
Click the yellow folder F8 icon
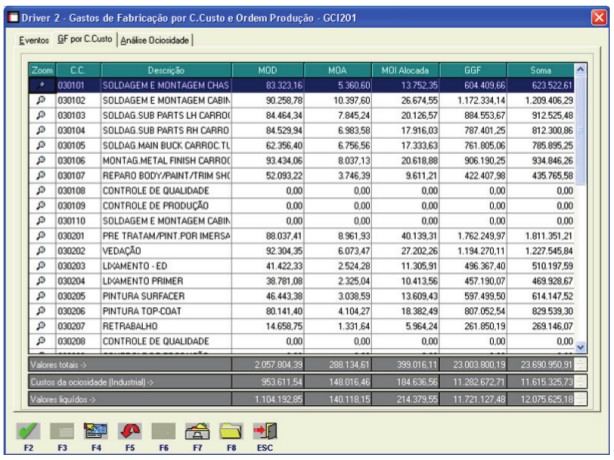tap(231, 431)
